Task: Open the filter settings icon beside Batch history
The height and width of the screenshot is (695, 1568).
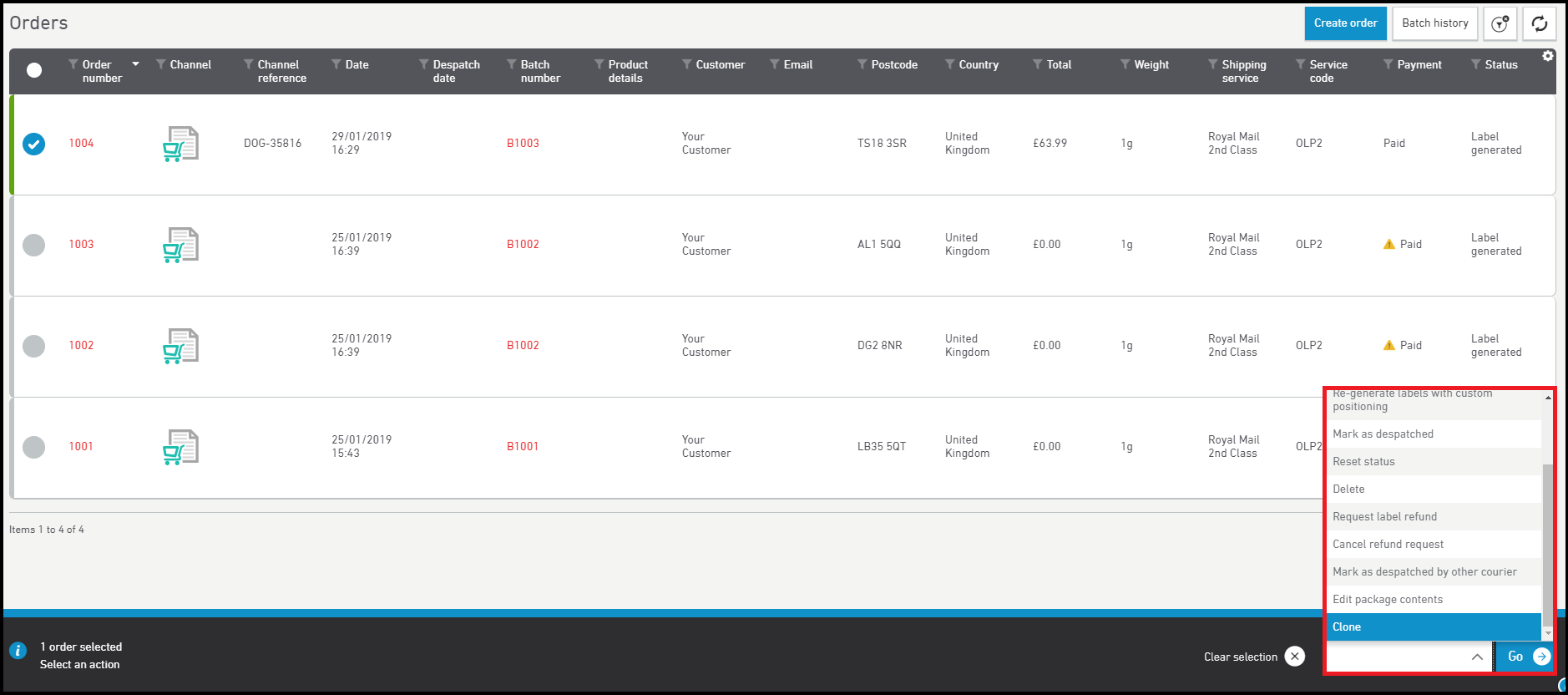Action: 1500,24
